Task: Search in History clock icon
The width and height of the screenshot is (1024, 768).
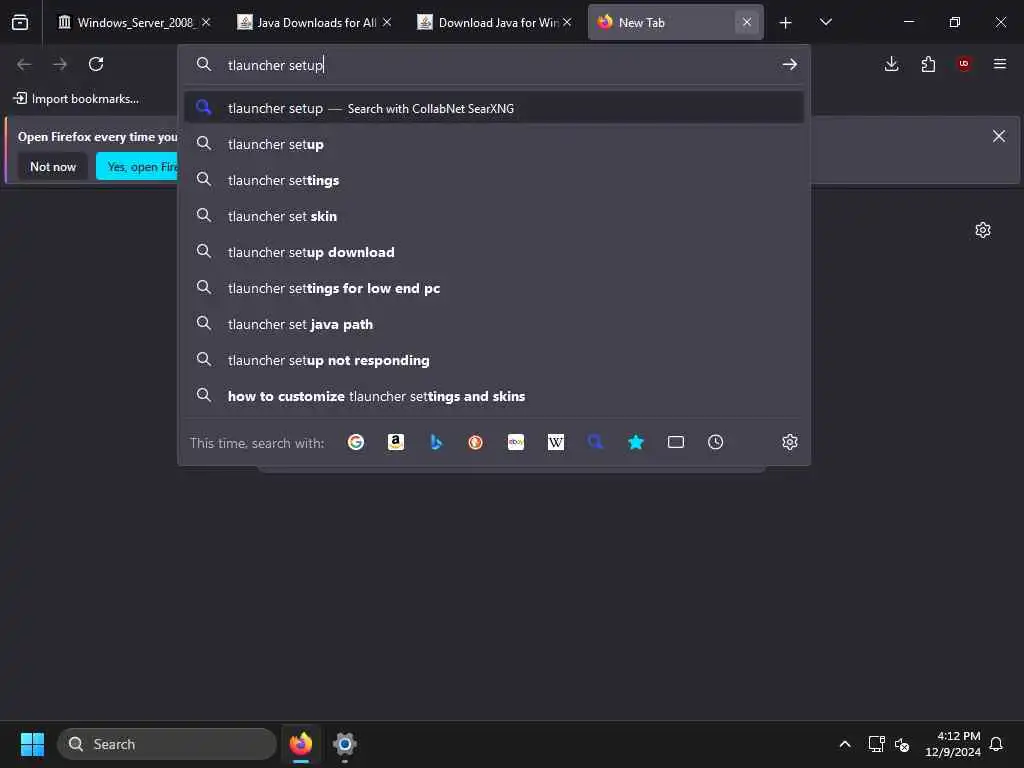Action: (716, 442)
